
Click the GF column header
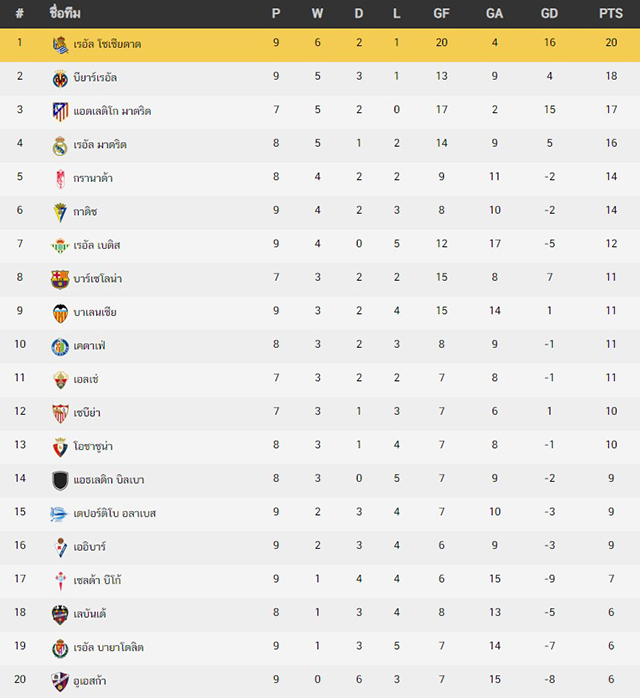click(x=441, y=14)
